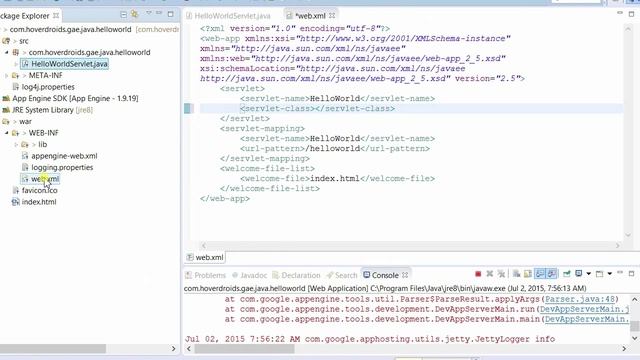Click the Display Selected Console monitor icon
This screenshot has width=640, height=360.
coord(578,273)
